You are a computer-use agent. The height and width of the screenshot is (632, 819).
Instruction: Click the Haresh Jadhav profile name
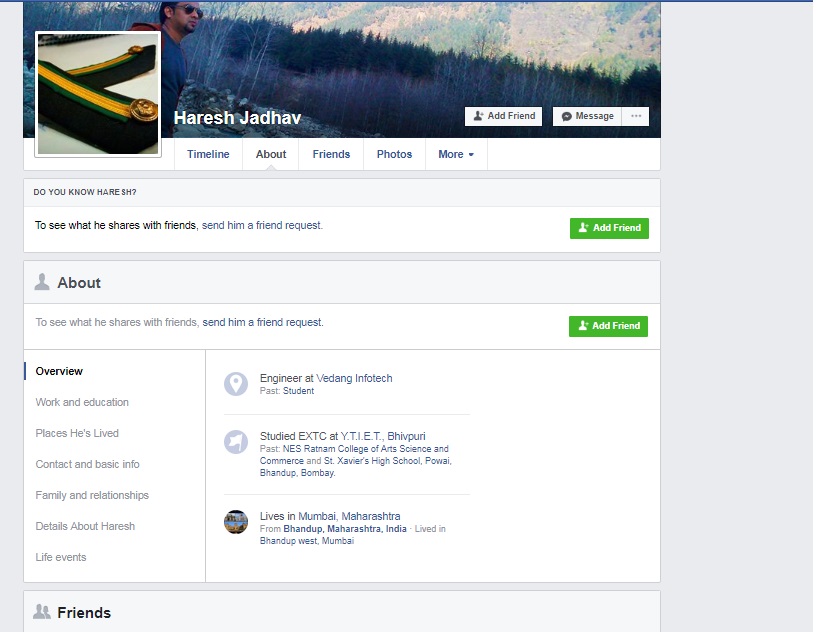[x=237, y=118]
